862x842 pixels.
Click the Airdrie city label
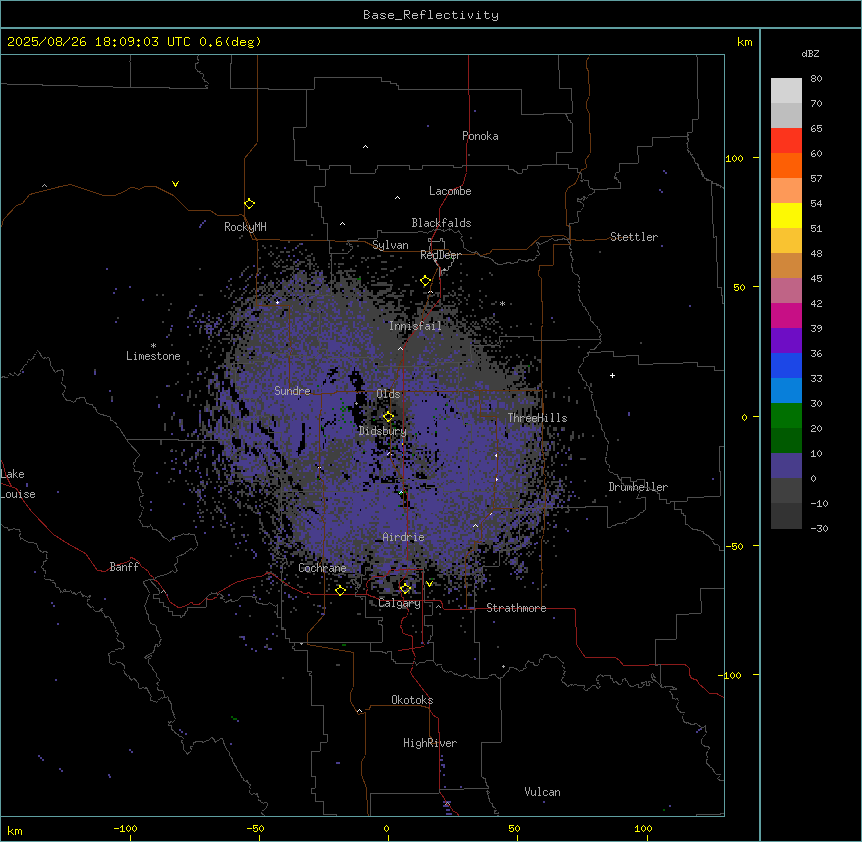click(x=404, y=537)
